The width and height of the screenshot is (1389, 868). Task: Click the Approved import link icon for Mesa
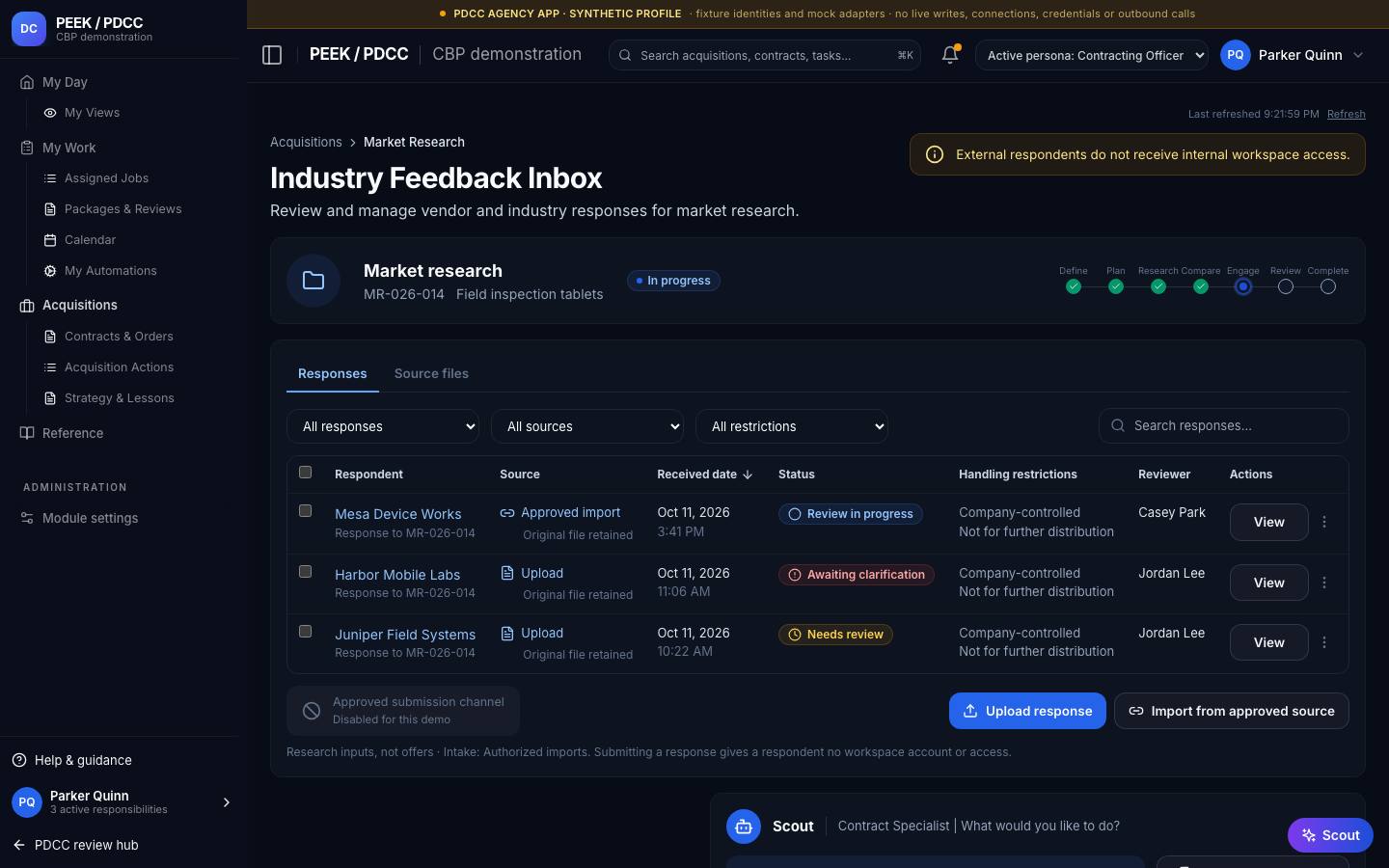pyautogui.click(x=507, y=513)
